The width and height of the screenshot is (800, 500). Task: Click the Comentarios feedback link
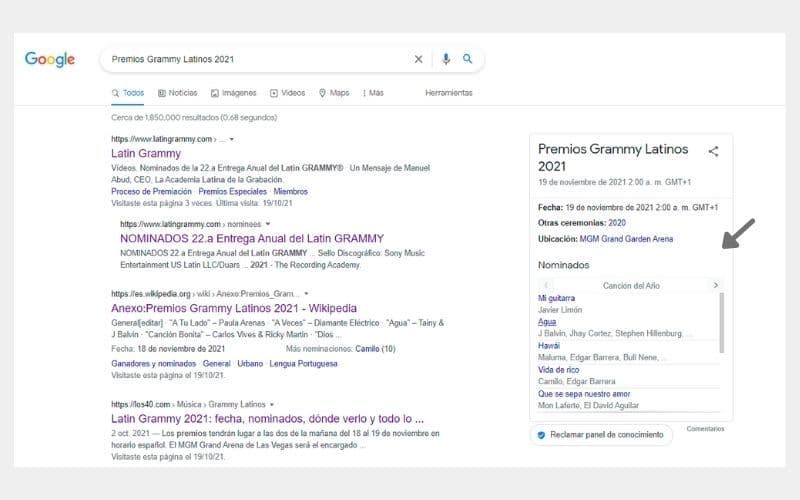tap(705, 429)
